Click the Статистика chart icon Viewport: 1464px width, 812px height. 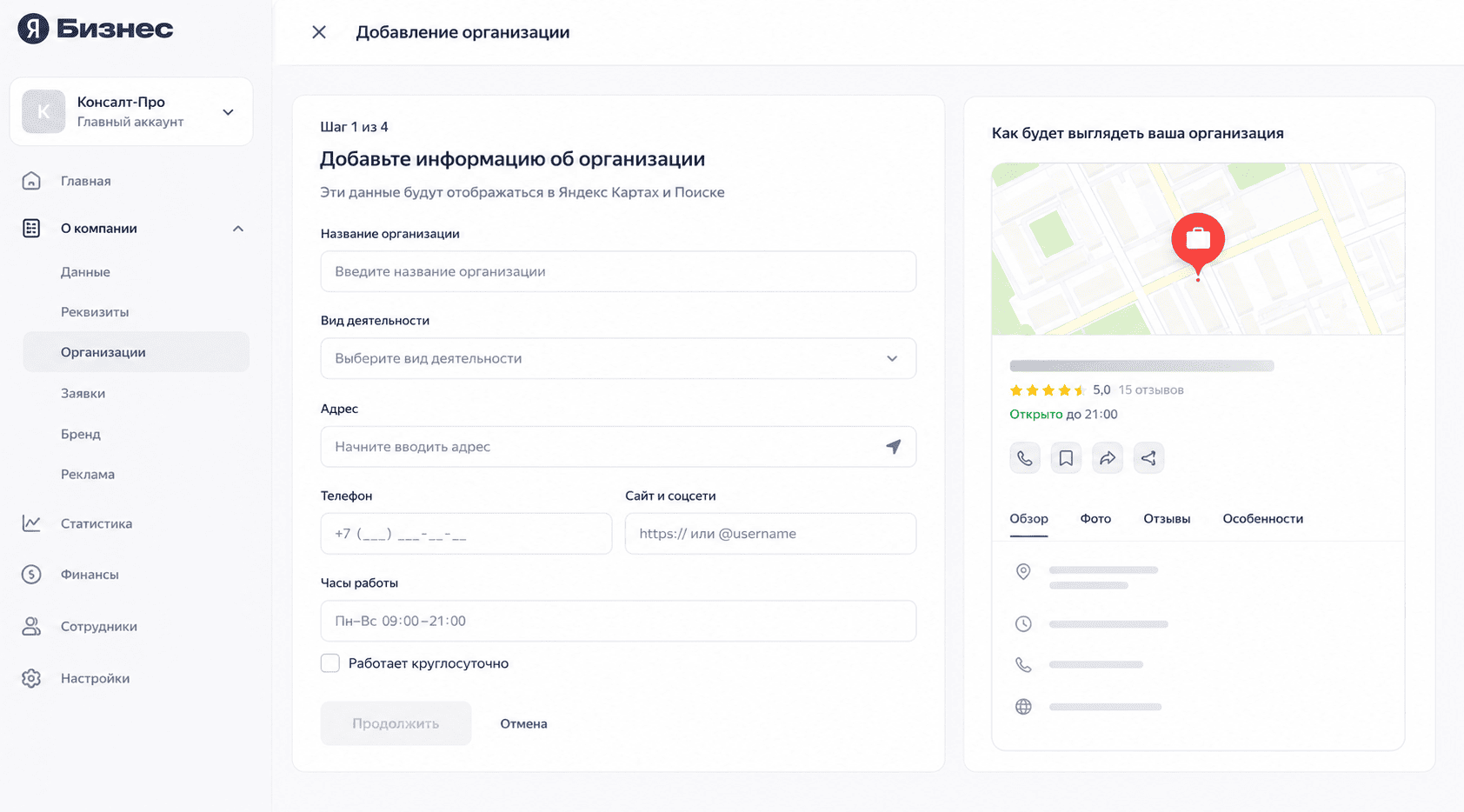coord(31,523)
